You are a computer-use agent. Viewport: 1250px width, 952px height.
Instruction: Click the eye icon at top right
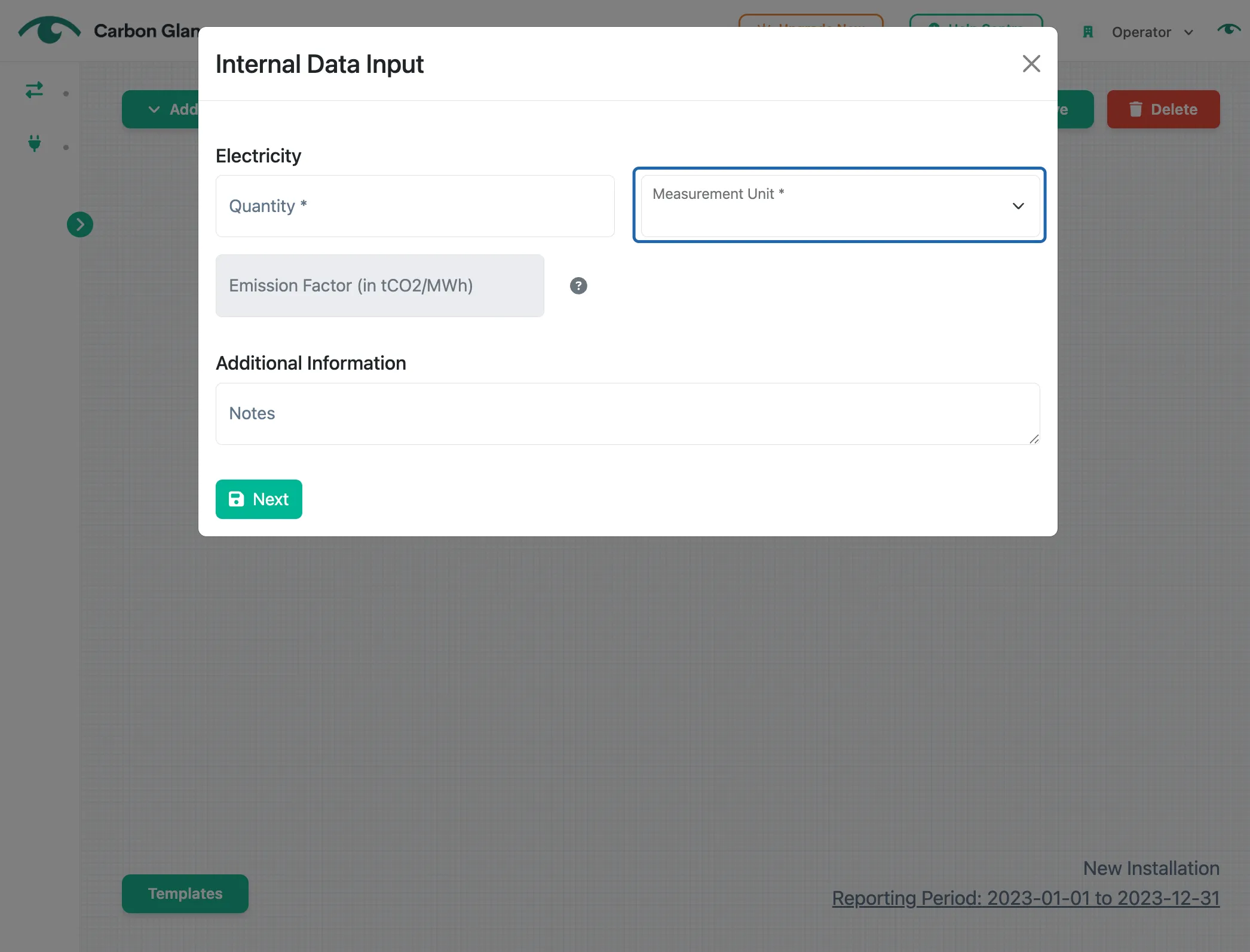[x=1228, y=30]
